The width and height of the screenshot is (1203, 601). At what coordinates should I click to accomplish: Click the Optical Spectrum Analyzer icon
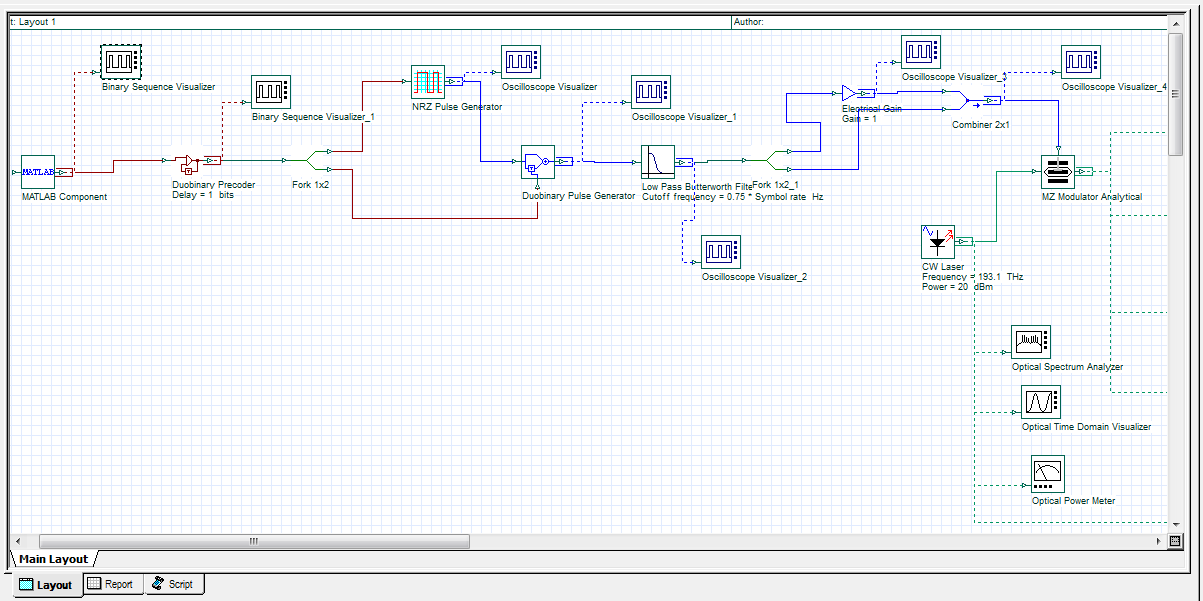click(1031, 341)
